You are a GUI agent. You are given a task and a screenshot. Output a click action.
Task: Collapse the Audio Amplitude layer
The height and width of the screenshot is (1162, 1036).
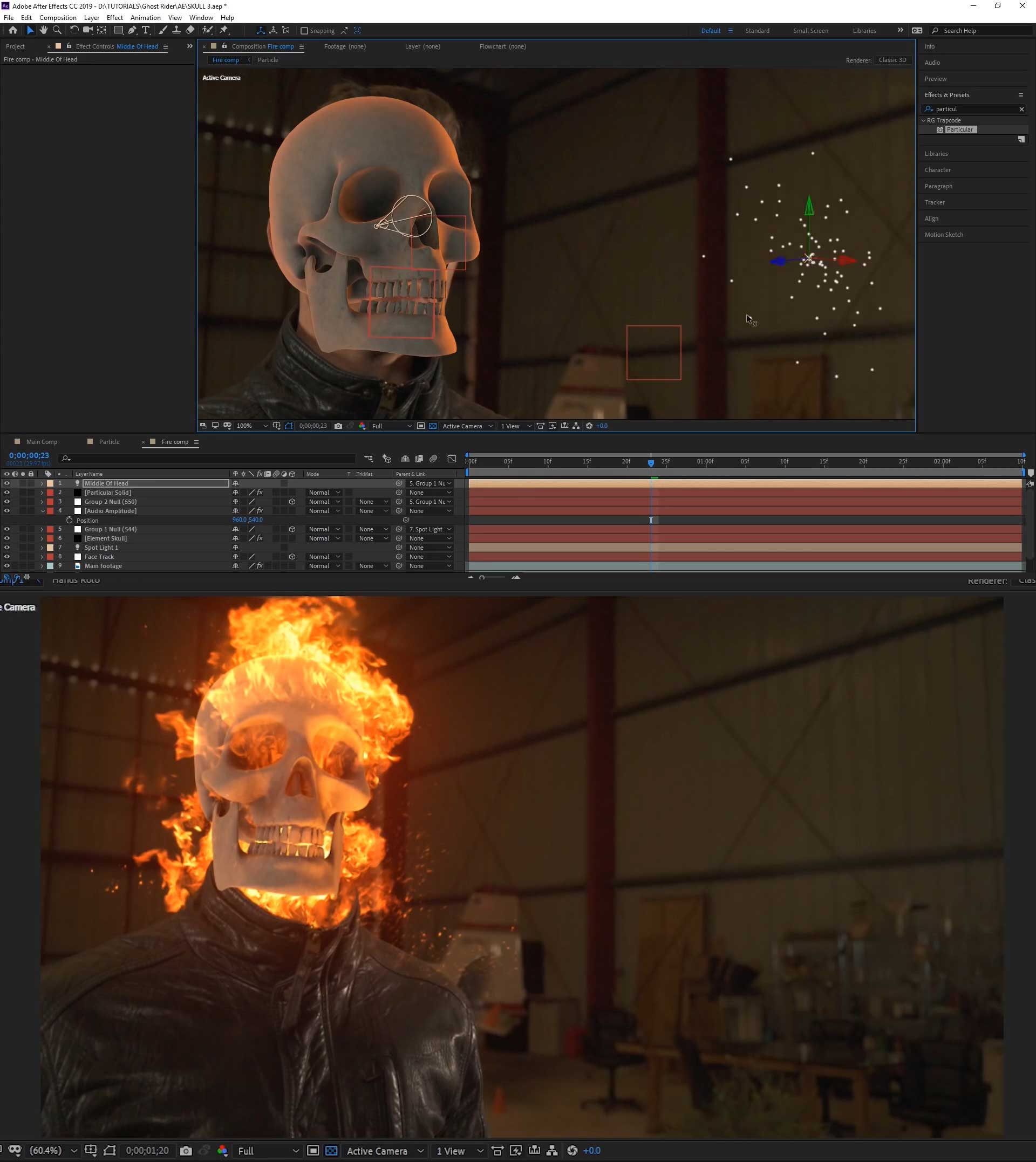42,511
